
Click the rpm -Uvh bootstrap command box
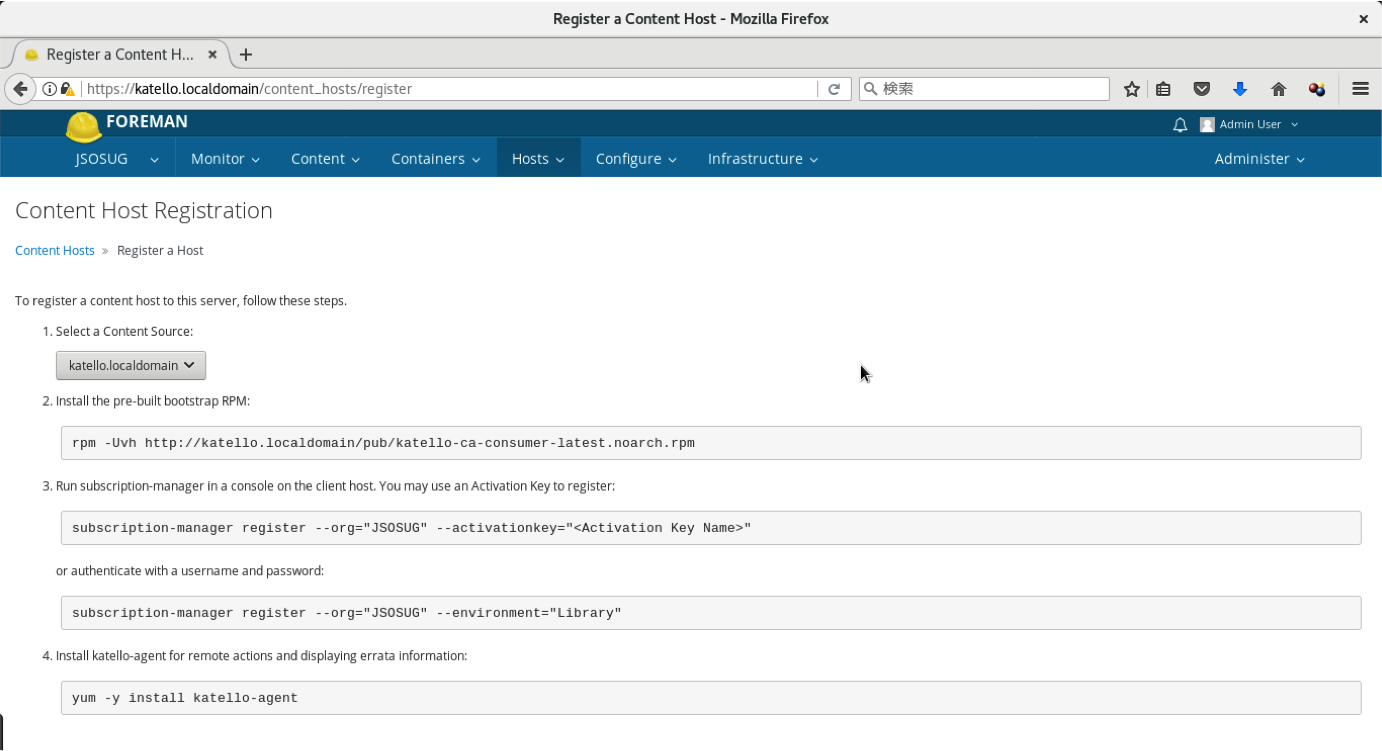tap(711, 443)
